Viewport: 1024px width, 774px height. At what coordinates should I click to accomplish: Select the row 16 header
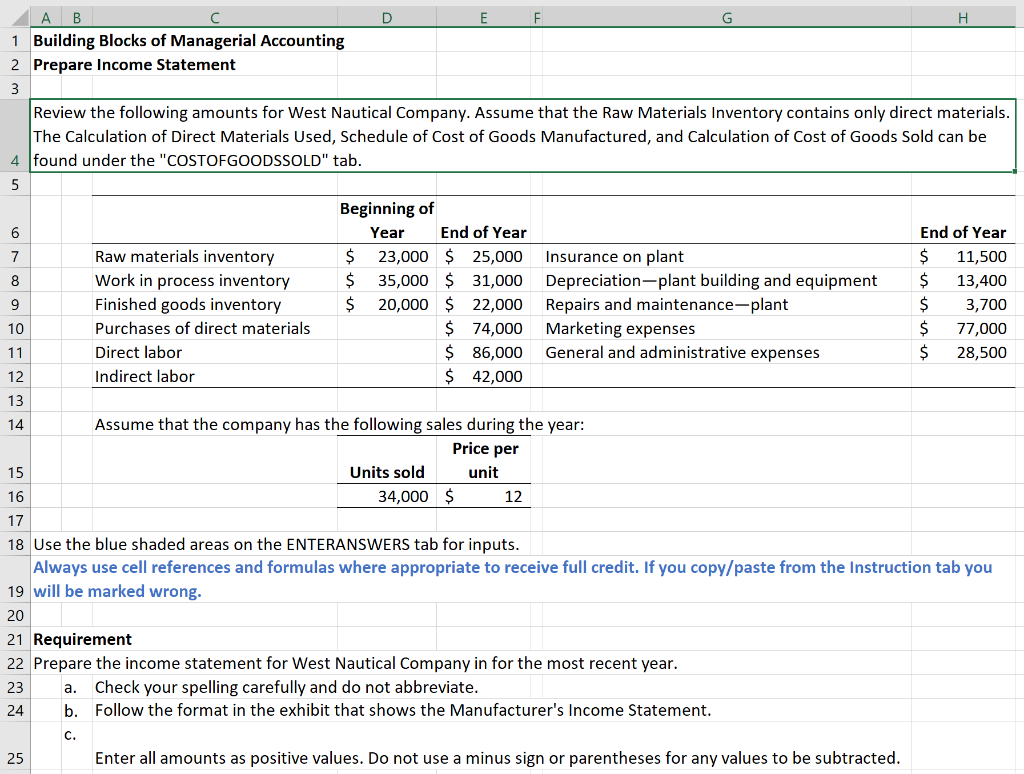15,496
